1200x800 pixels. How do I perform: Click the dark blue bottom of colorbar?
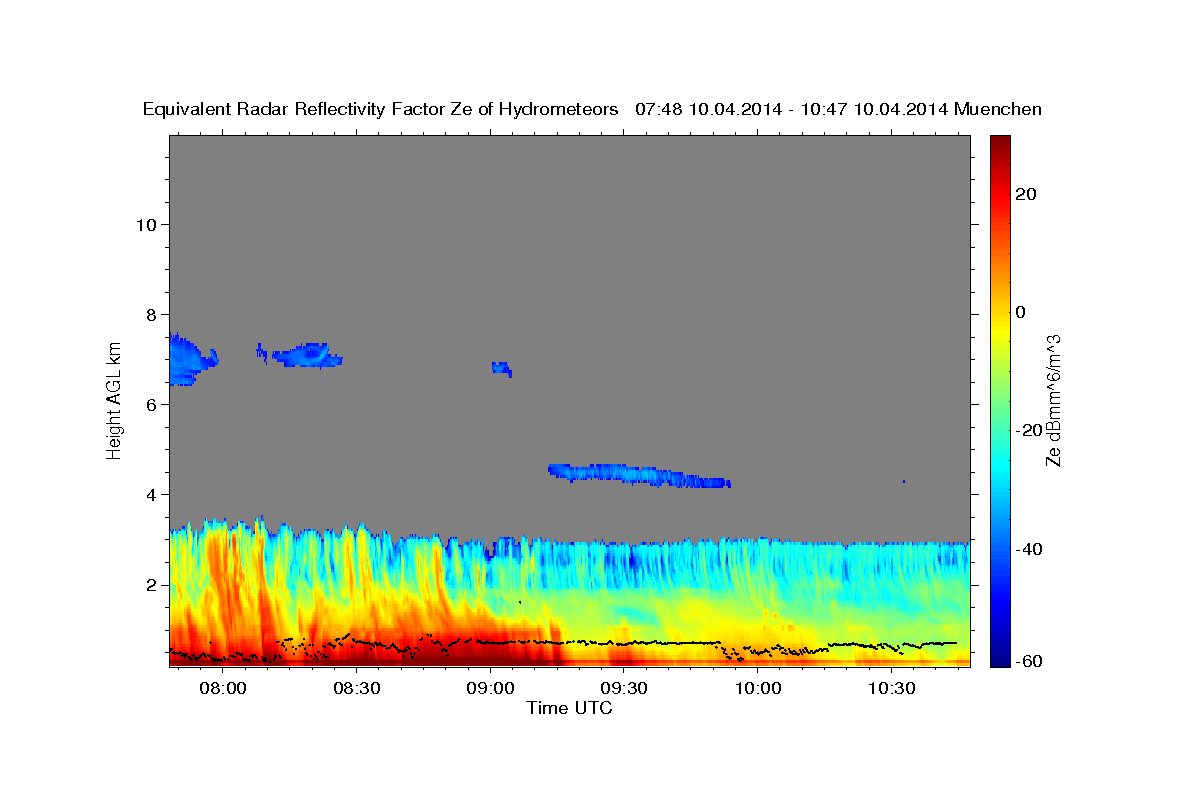point(1000,659)
